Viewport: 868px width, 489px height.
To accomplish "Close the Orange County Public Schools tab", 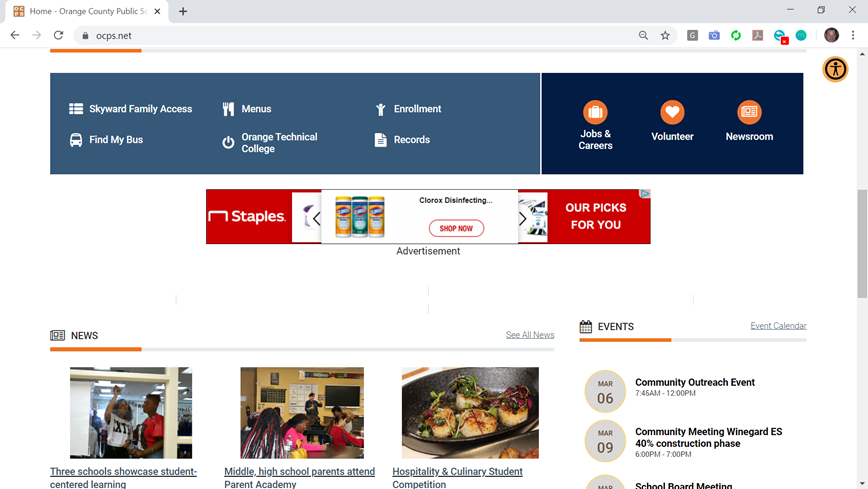I will pyautogui.click(x=157, y=11).
